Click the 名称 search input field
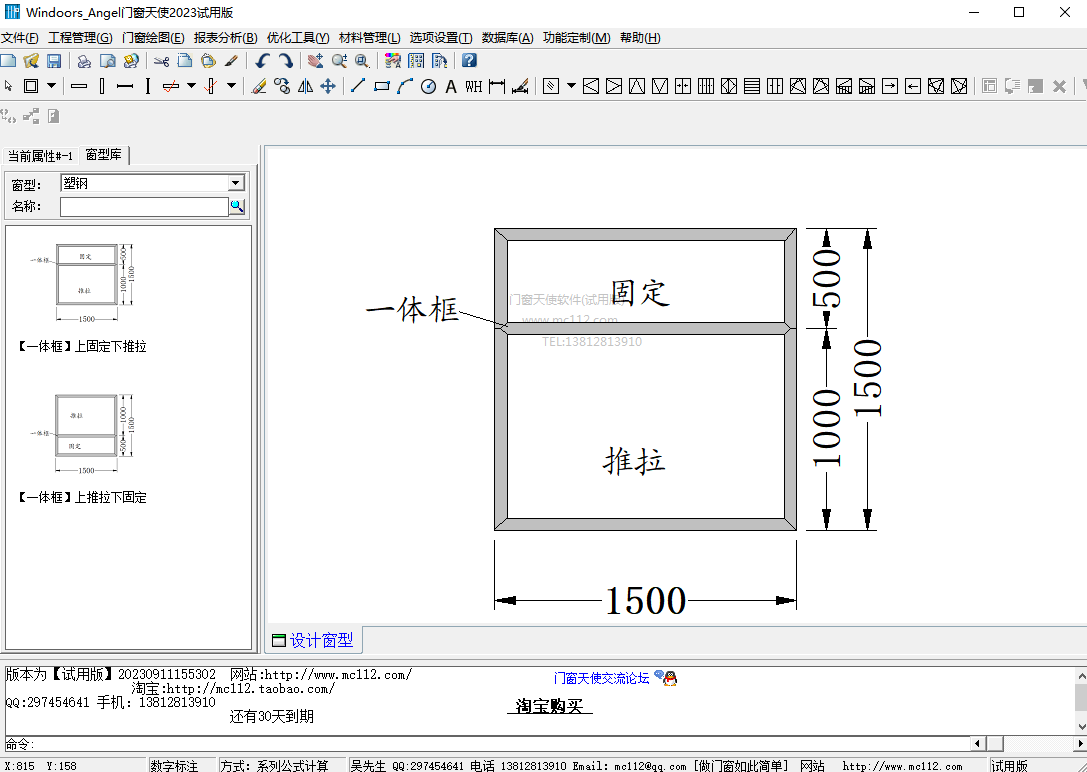Viewport: 1087px width, 772px height. click(x=144, y=207)
